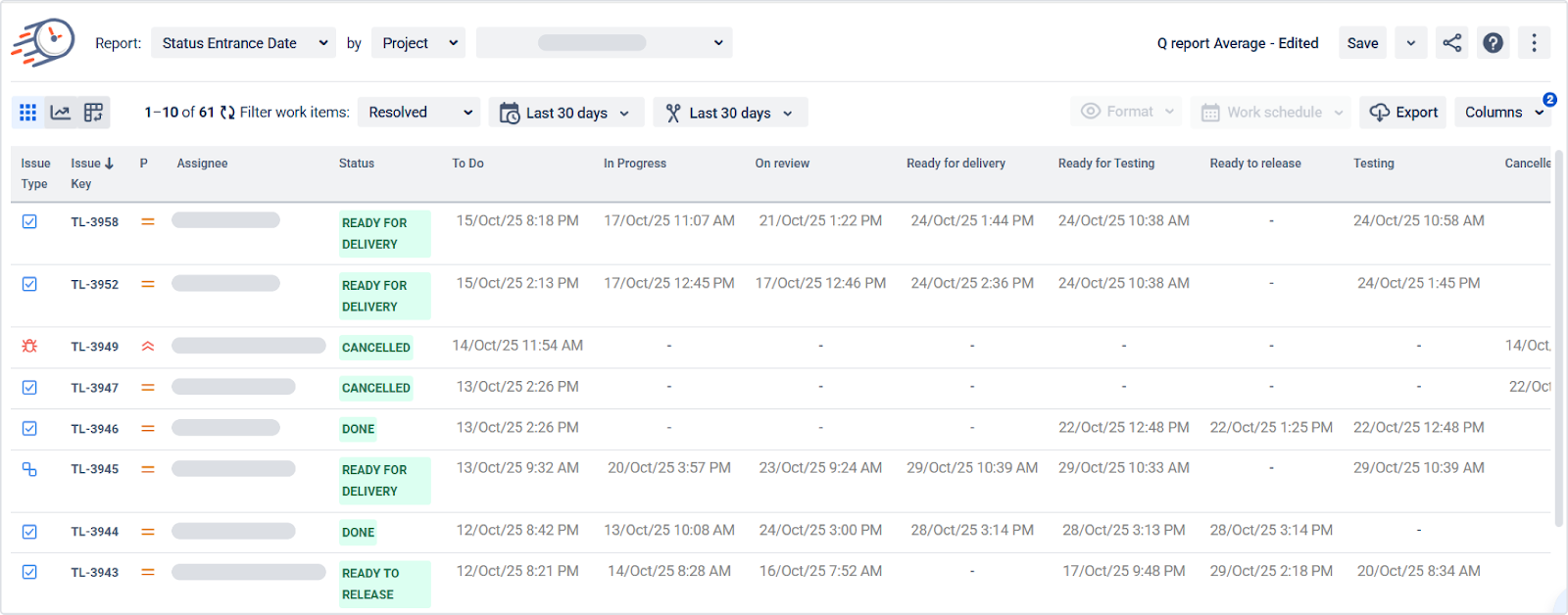Open the blurred project selector dropdown
Viewport: 1568px width, 615px height.
tap(605, 43)
